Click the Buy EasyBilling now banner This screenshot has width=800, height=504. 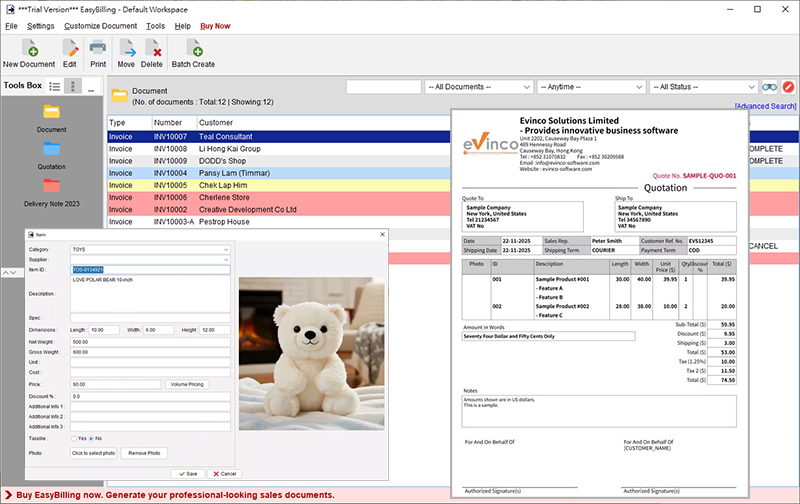tap(175, 495)
